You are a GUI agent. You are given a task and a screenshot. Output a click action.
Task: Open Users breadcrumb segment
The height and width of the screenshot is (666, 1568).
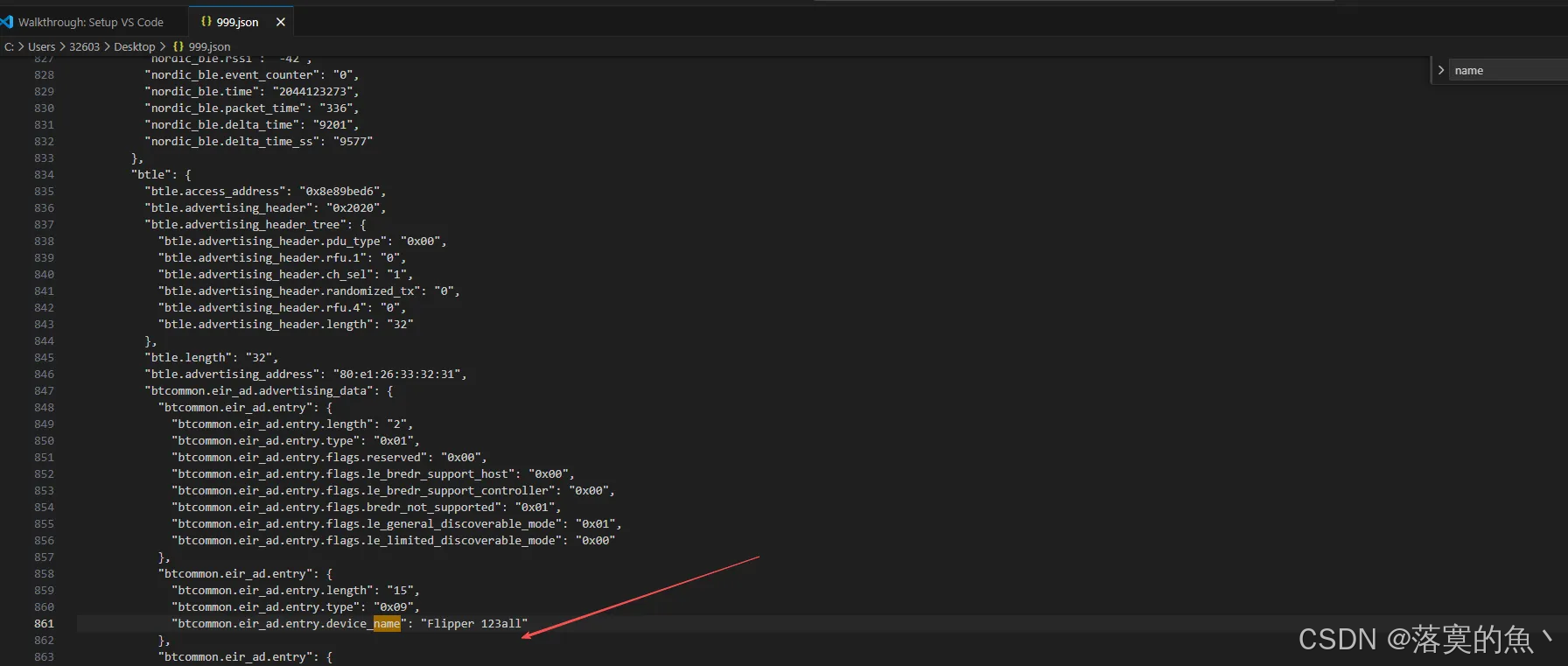[41, 46]
